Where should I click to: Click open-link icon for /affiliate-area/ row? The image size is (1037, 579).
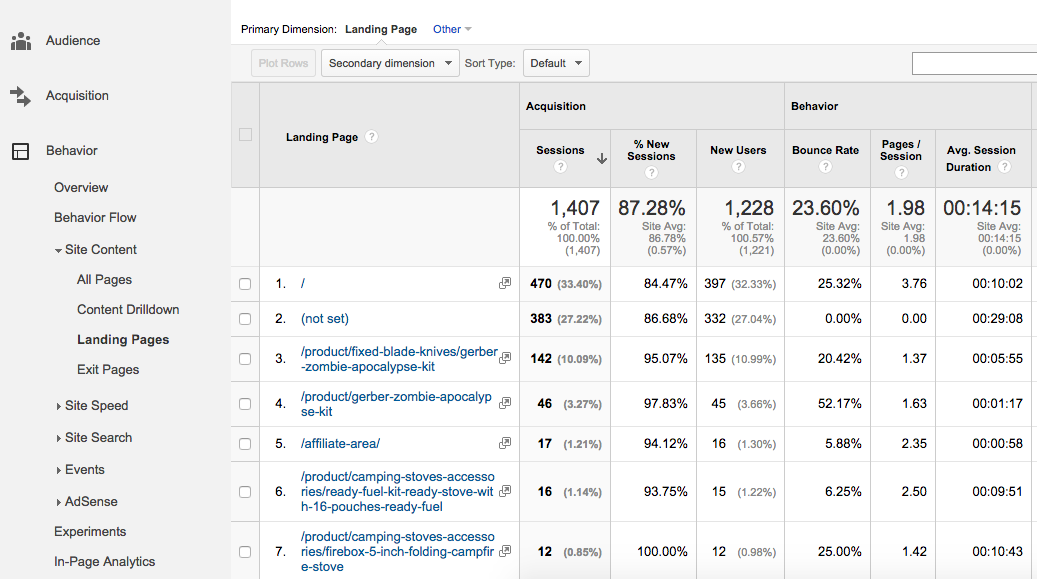click(505, 444)
